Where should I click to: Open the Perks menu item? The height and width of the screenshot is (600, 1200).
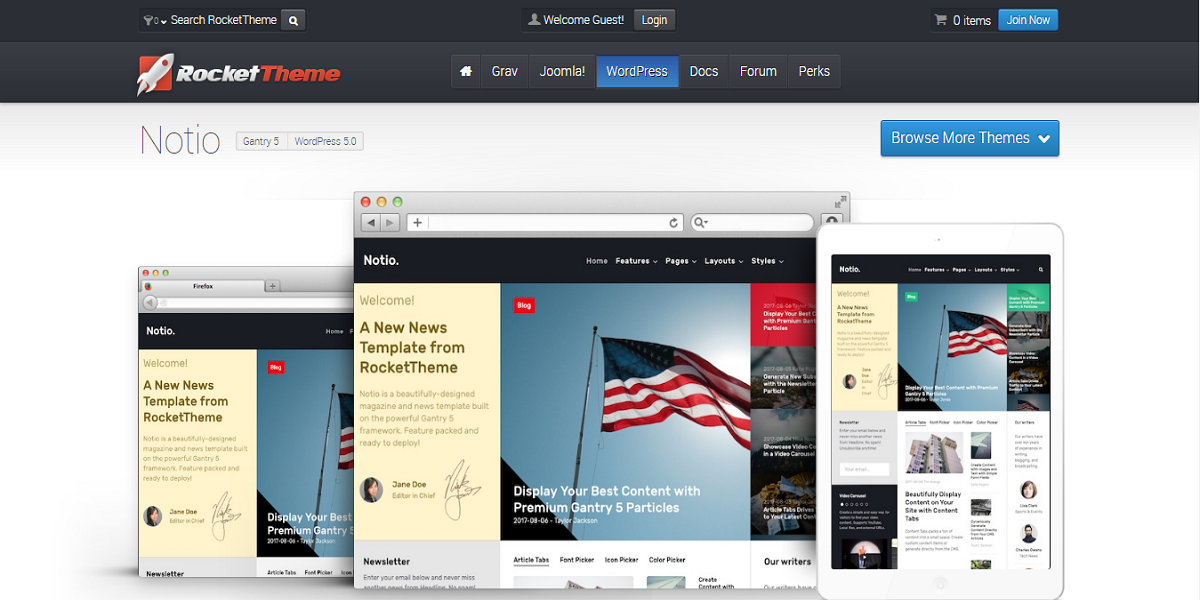coord(814,72)
